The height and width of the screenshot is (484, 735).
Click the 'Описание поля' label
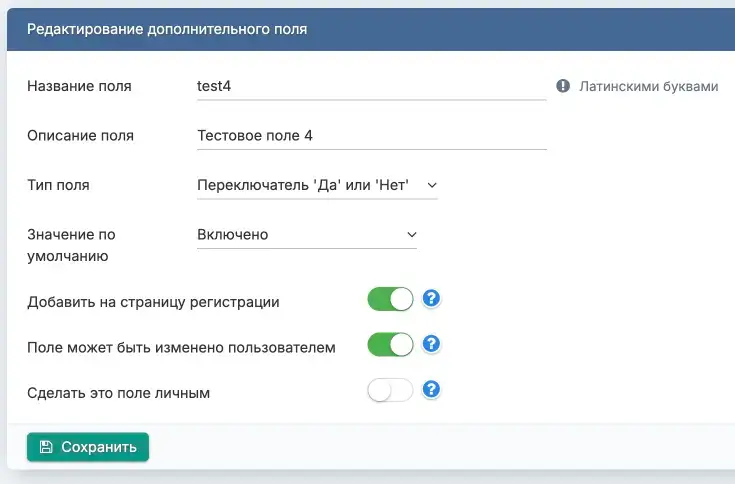pos(80,135)
